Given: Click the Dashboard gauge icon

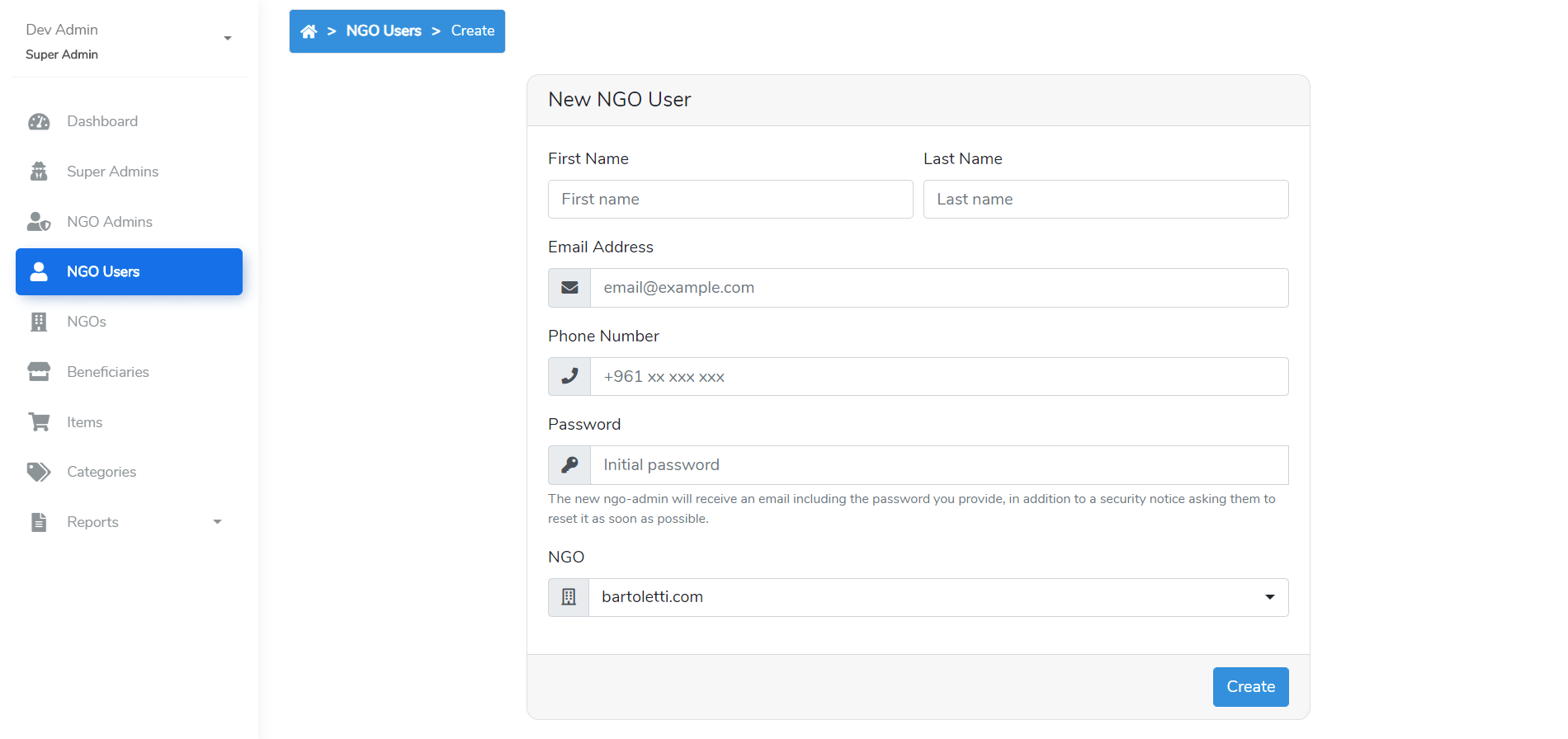Looking at the screenshot, I should coord(39,122).
